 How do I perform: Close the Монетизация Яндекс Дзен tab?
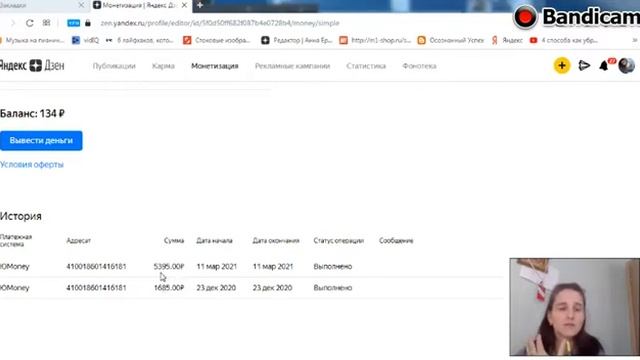click(184, 5)
